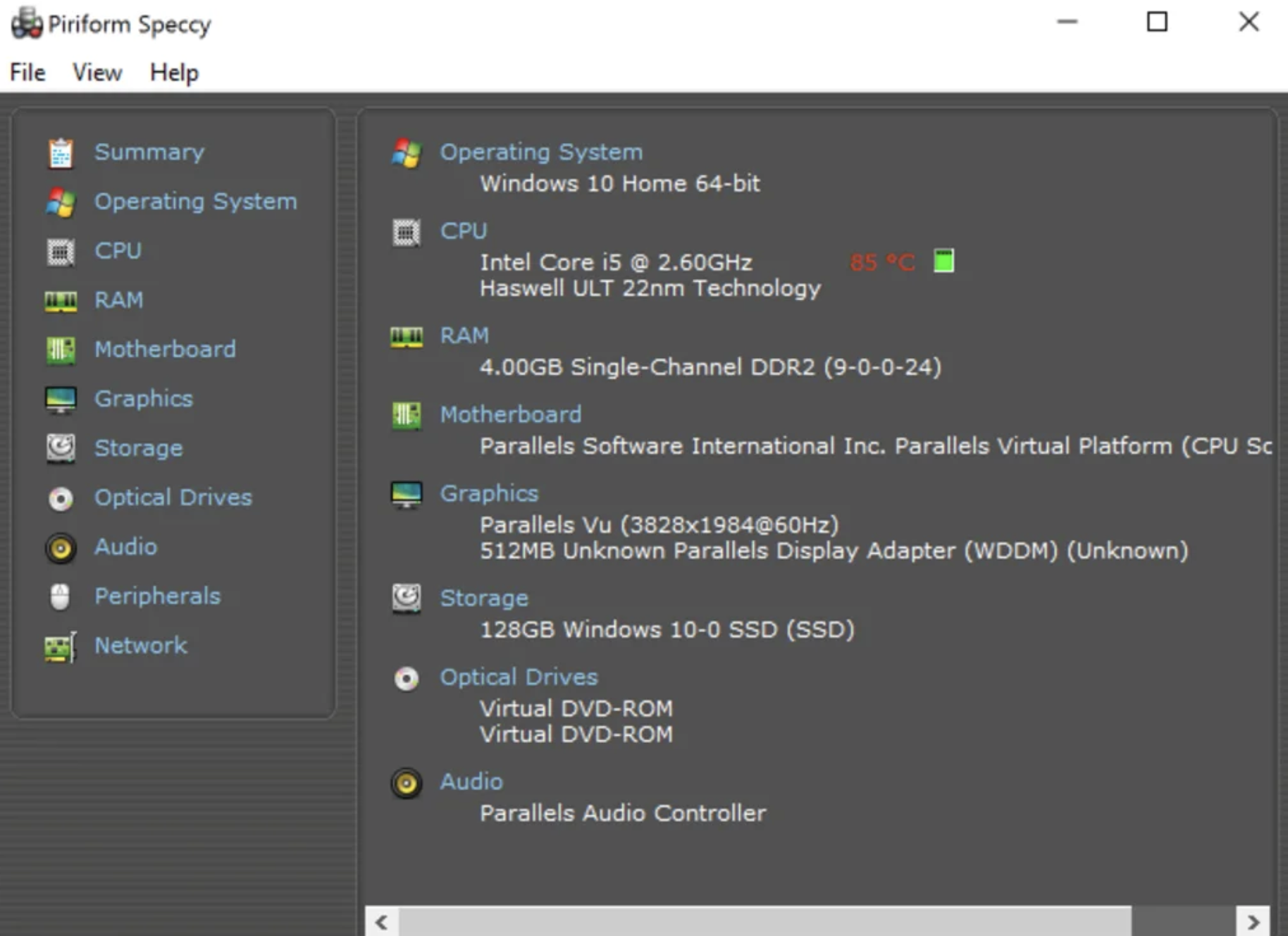Click the Piriform Speccy title bar app icon
The image size is (1288, 936).
tap(27, 23)
